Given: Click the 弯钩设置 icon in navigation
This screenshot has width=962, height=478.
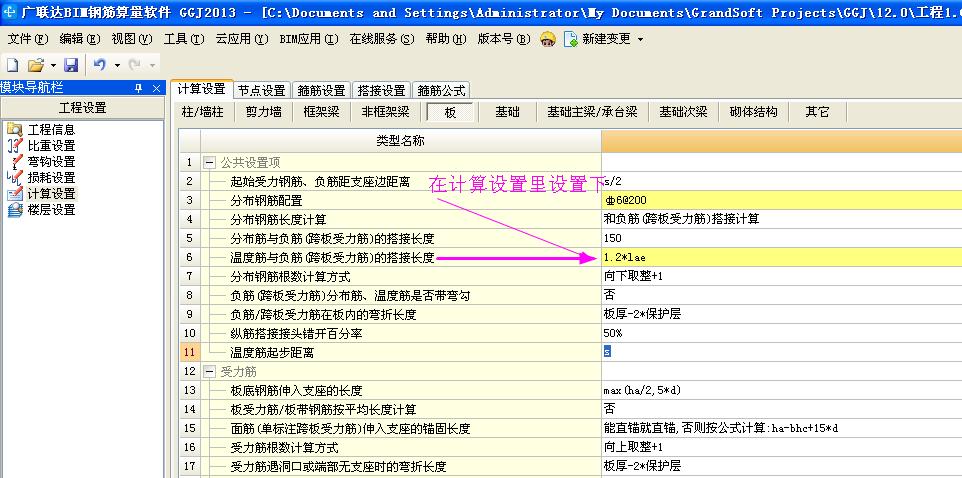Looking at the screenshot, I should pyautogui.click(x=14, y=161).
